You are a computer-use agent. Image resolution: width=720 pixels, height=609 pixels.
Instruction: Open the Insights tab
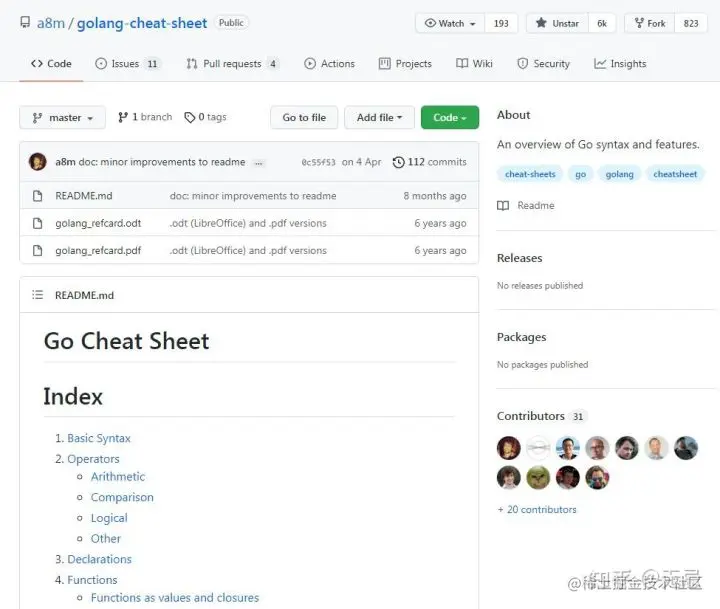coord(620,63)
